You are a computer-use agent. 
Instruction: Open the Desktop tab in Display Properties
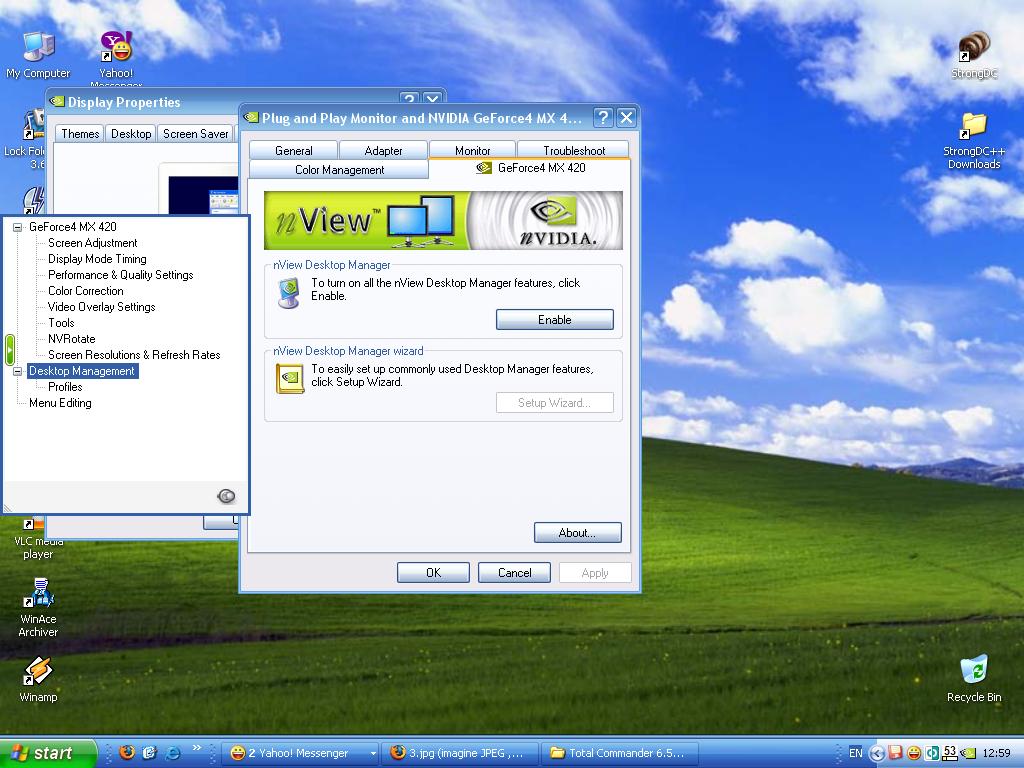coord(131,134)
